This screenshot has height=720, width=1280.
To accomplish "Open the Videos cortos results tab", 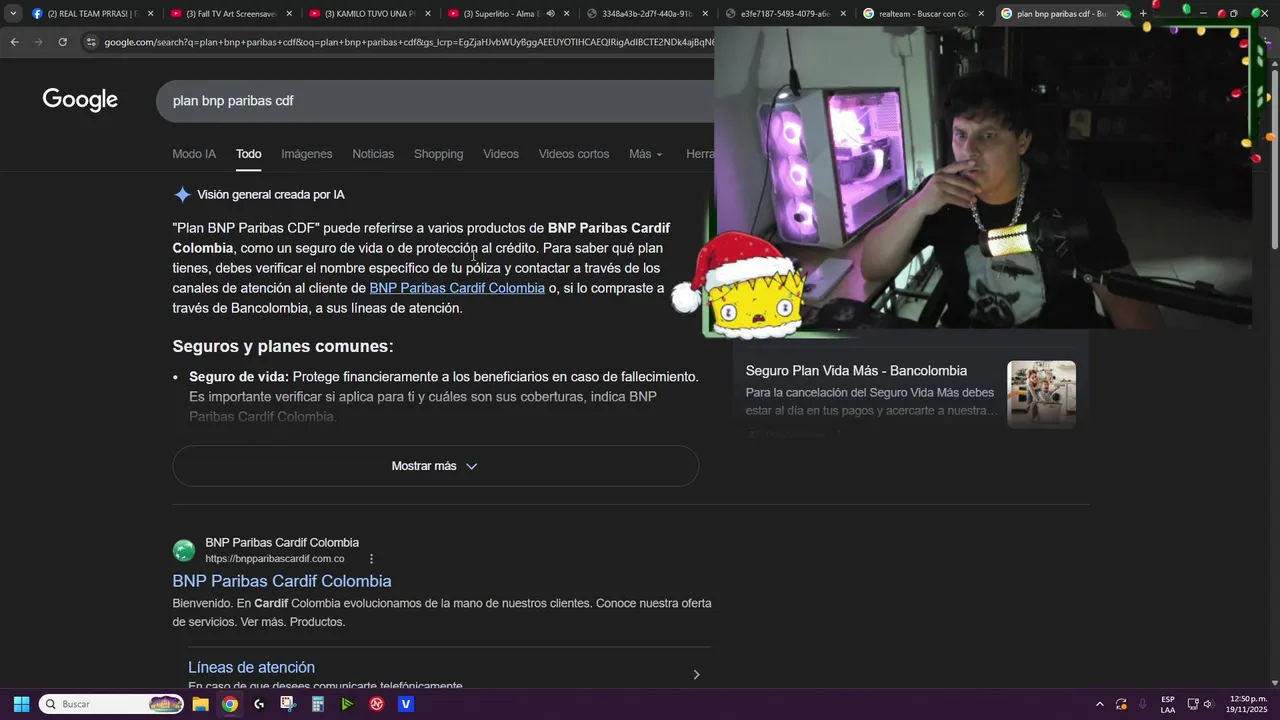I will click(574, 154).
